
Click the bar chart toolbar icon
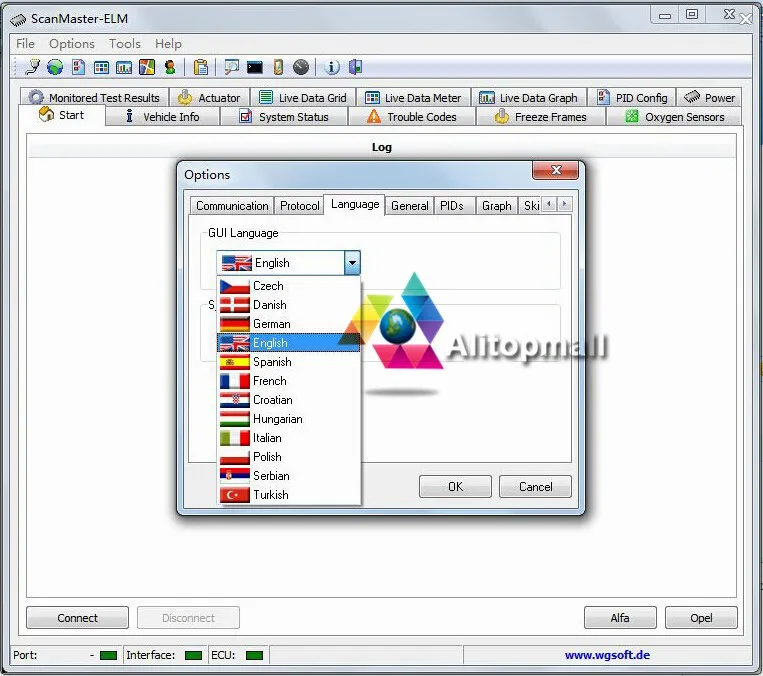pyautogui.click(x=124, y=67)
